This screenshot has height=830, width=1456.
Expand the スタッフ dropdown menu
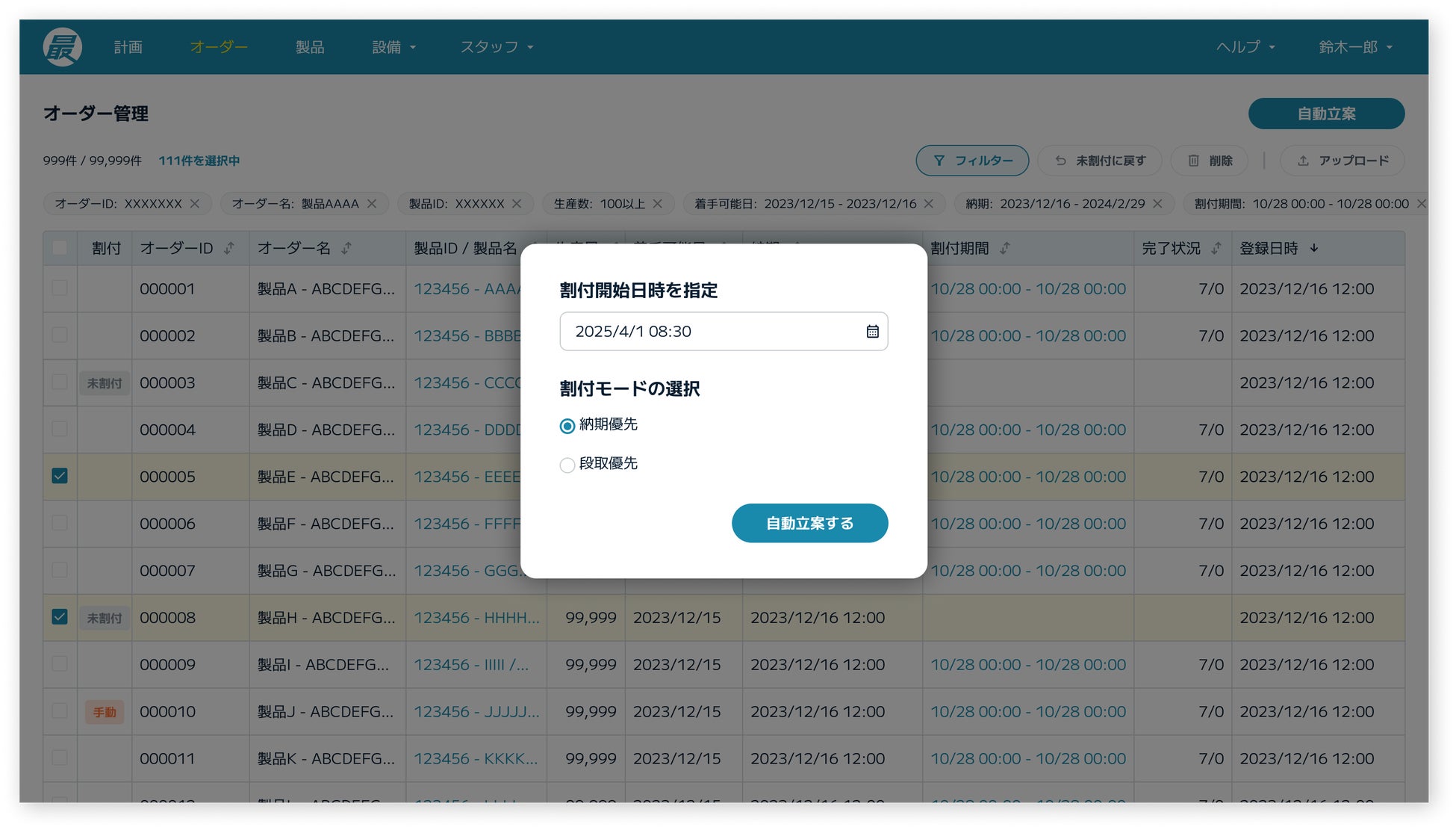tap(497, 47)
